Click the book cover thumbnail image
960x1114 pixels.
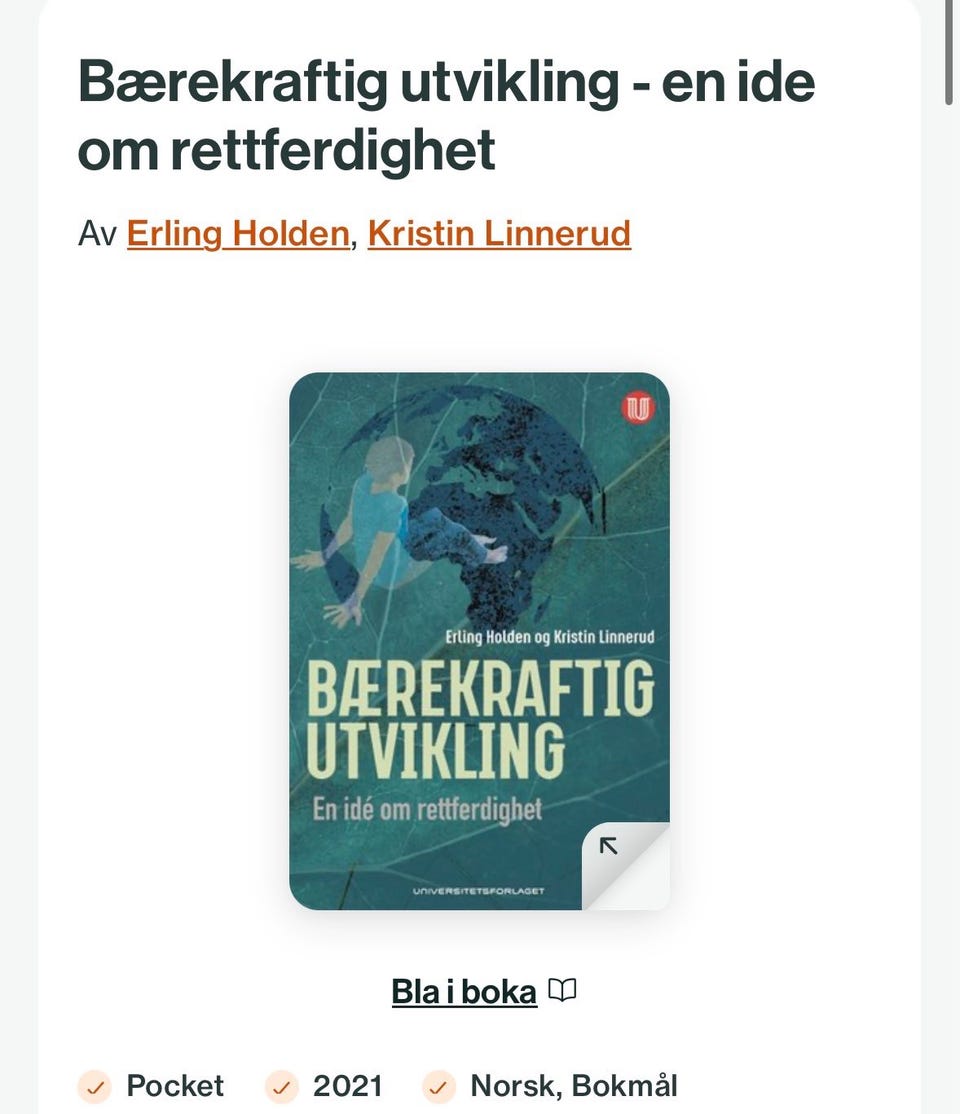pyautogui.click(x=479, y=641)
